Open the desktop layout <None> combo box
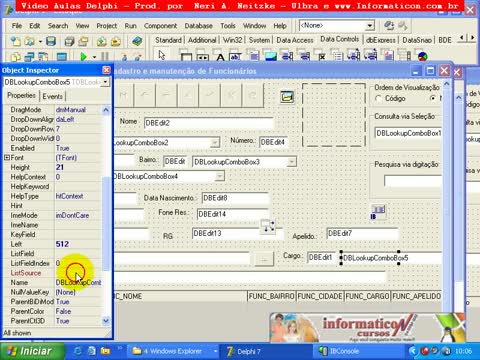This screenshot has height=360, width=480. click(370, 26)
